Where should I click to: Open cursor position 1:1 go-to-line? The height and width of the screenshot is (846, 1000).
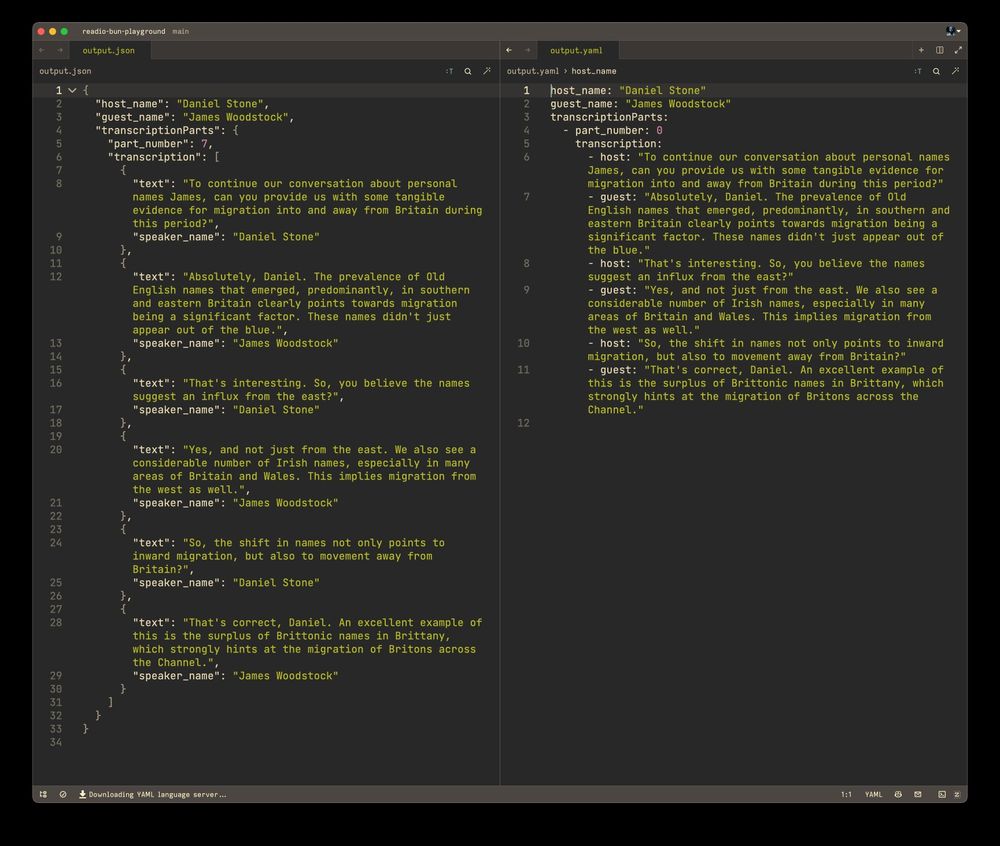click(846, 794)
